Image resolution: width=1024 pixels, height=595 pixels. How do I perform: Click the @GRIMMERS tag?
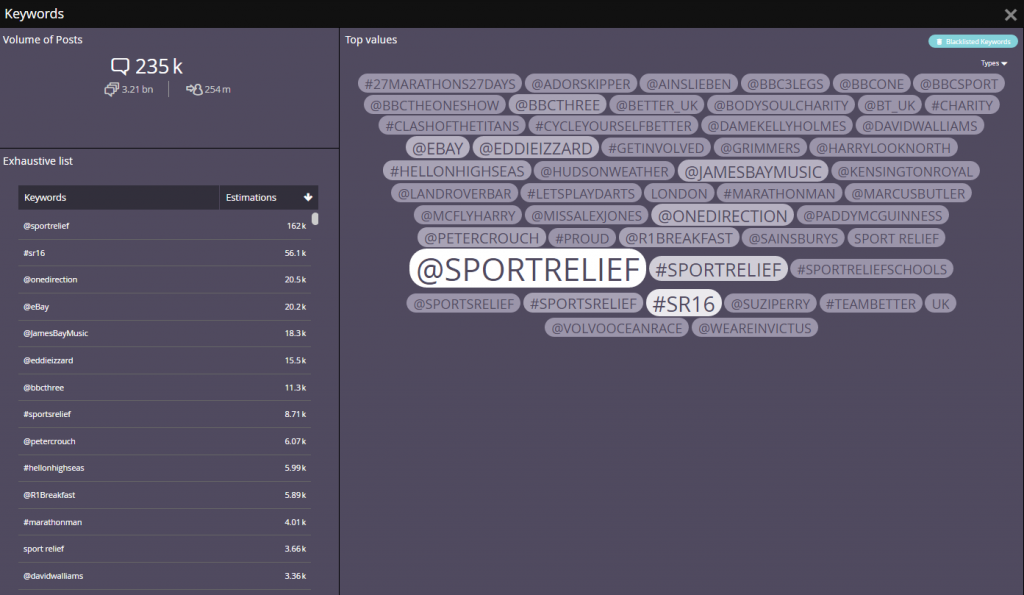(x=760, y=148)
